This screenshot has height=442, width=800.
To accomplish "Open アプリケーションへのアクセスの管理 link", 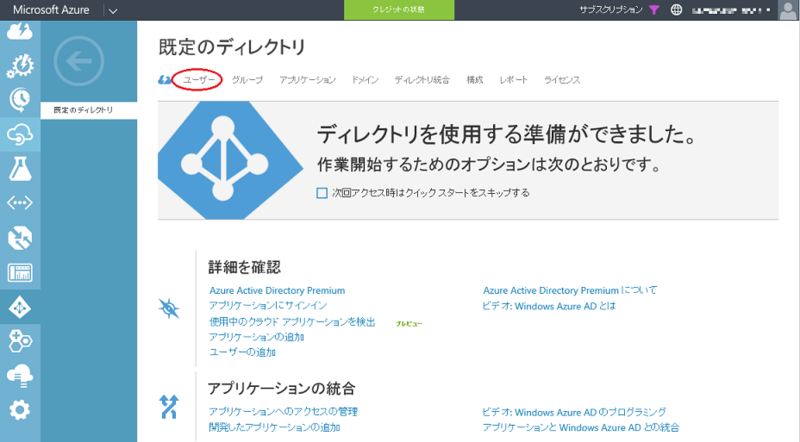I will pyautogui.click(x=283, y=411).
